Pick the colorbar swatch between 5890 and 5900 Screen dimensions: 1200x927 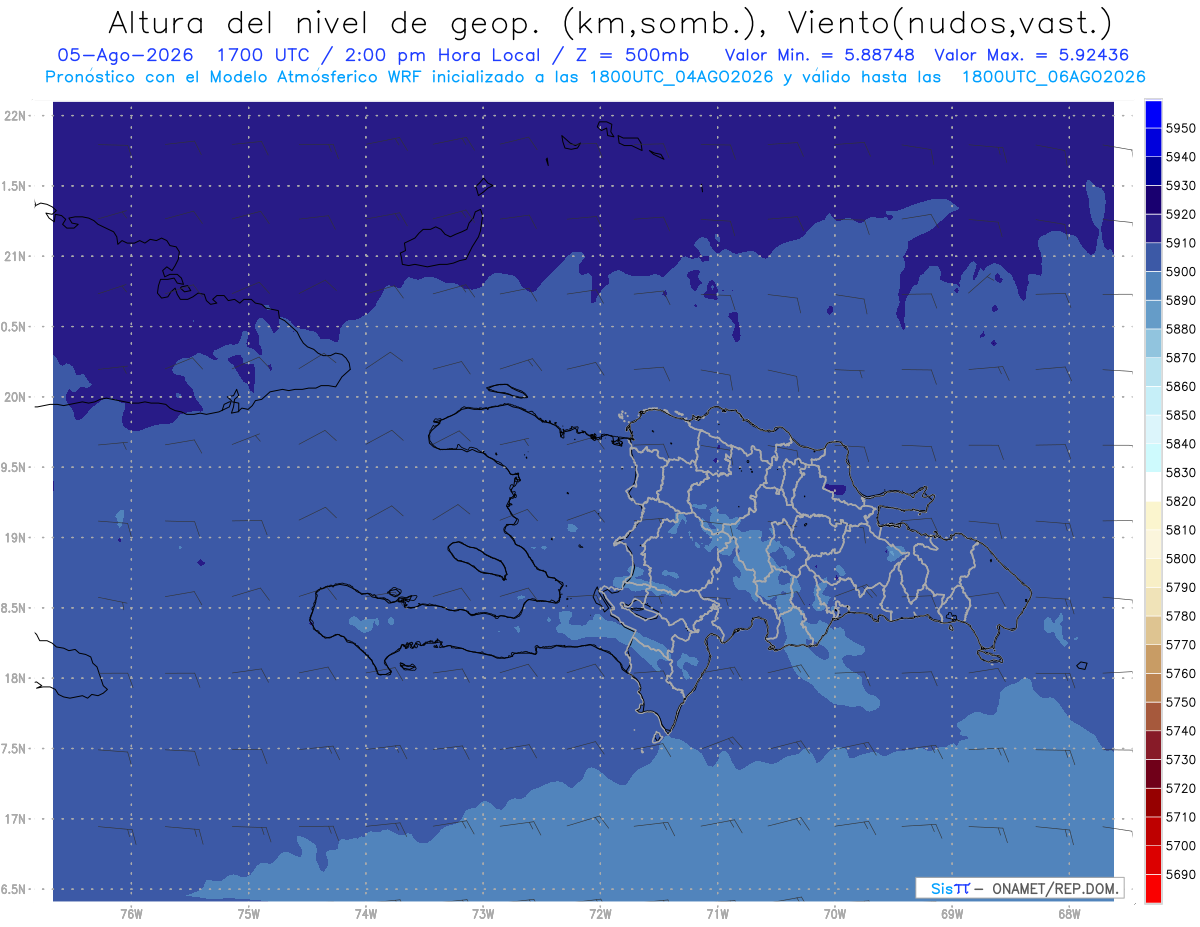pos(1153,286)
